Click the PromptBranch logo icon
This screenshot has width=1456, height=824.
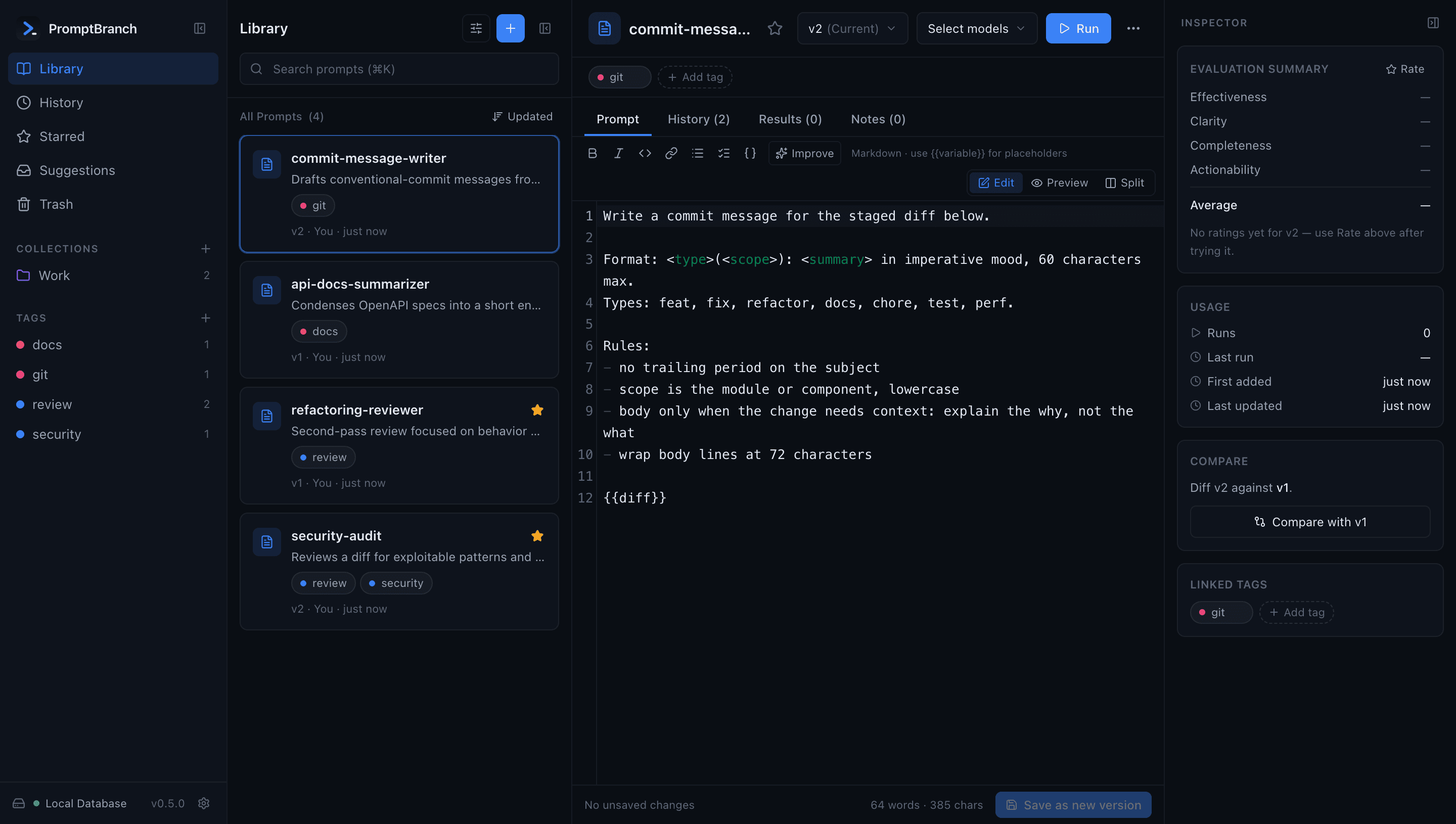pos(28,28)
